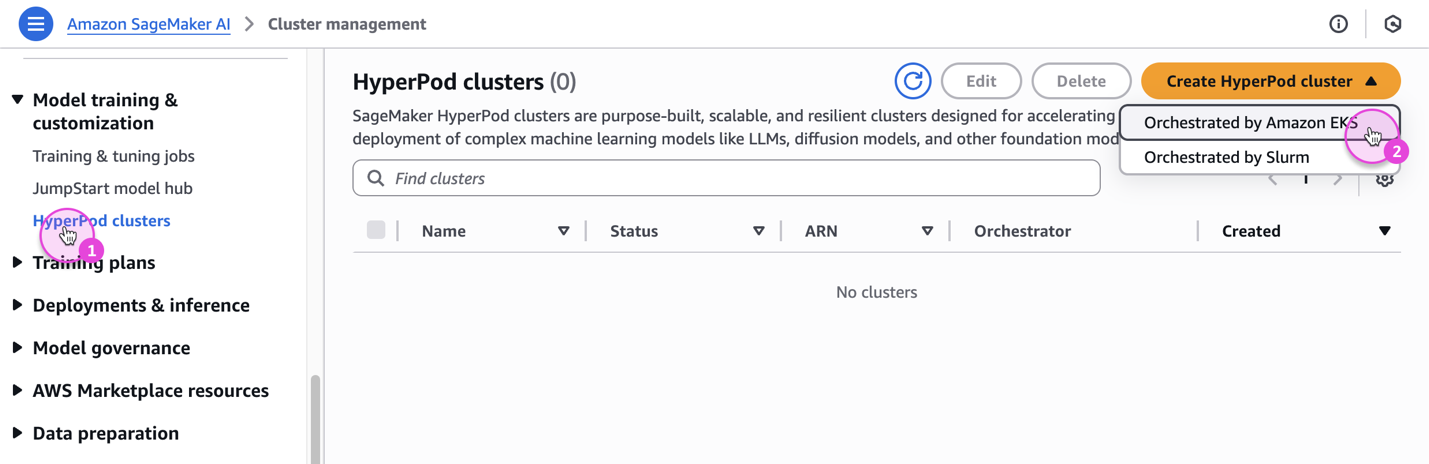Focus the Find clusters search field
Screen dimensions: 1429x464
click(x=727, y=178)
